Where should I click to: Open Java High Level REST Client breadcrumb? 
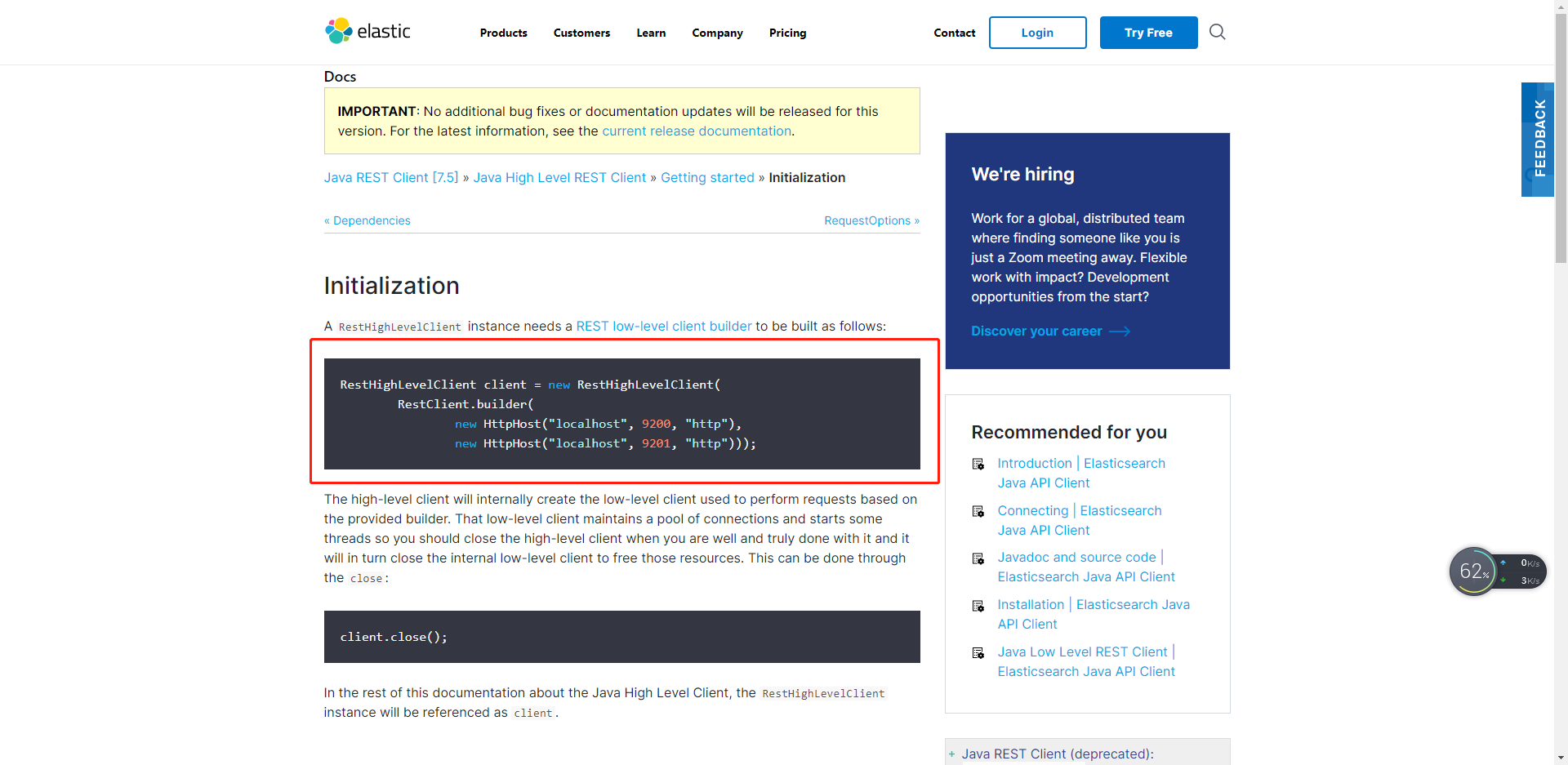559,177
